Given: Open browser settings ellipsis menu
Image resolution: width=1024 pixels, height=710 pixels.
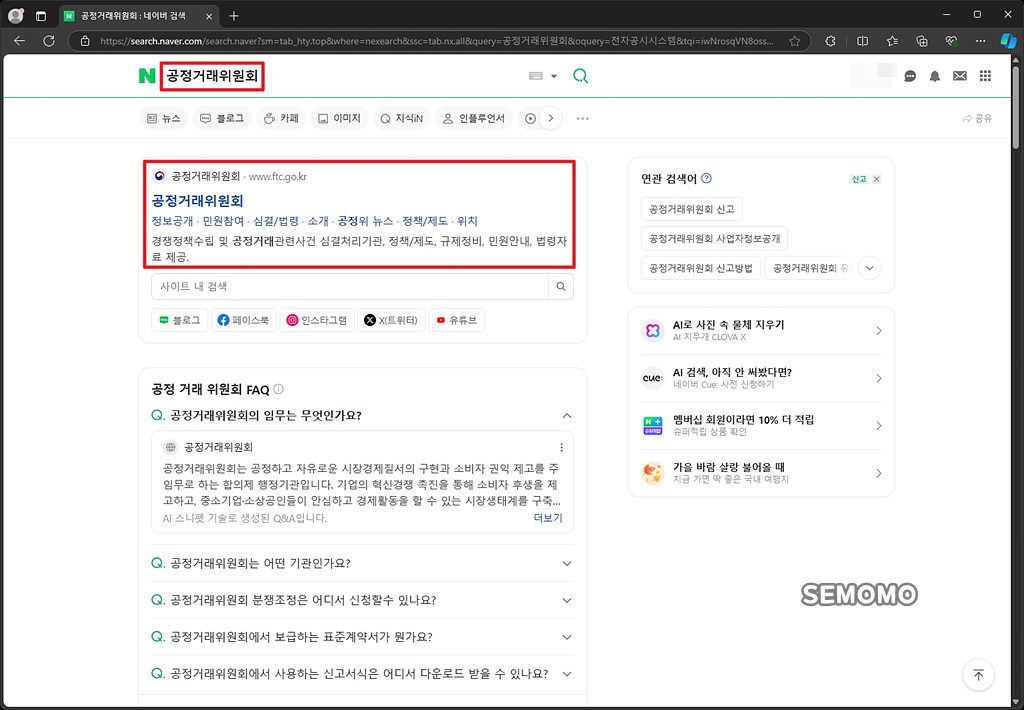Looking at the screenshot, I should tap(980, 41).
